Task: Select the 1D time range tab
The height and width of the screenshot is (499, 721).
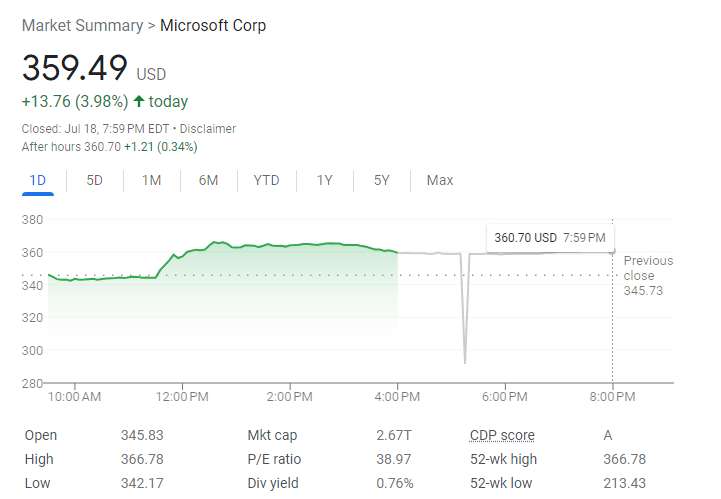Action: pos(37,180)
